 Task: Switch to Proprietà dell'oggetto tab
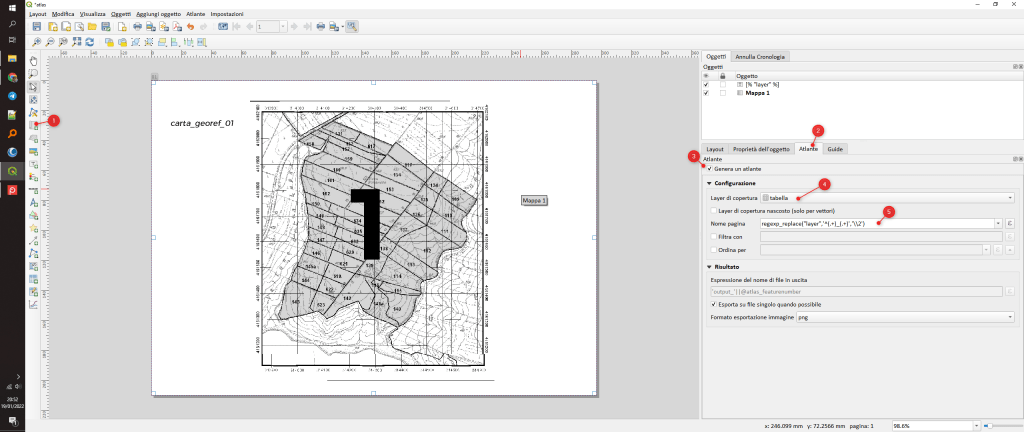coord(762,149)
